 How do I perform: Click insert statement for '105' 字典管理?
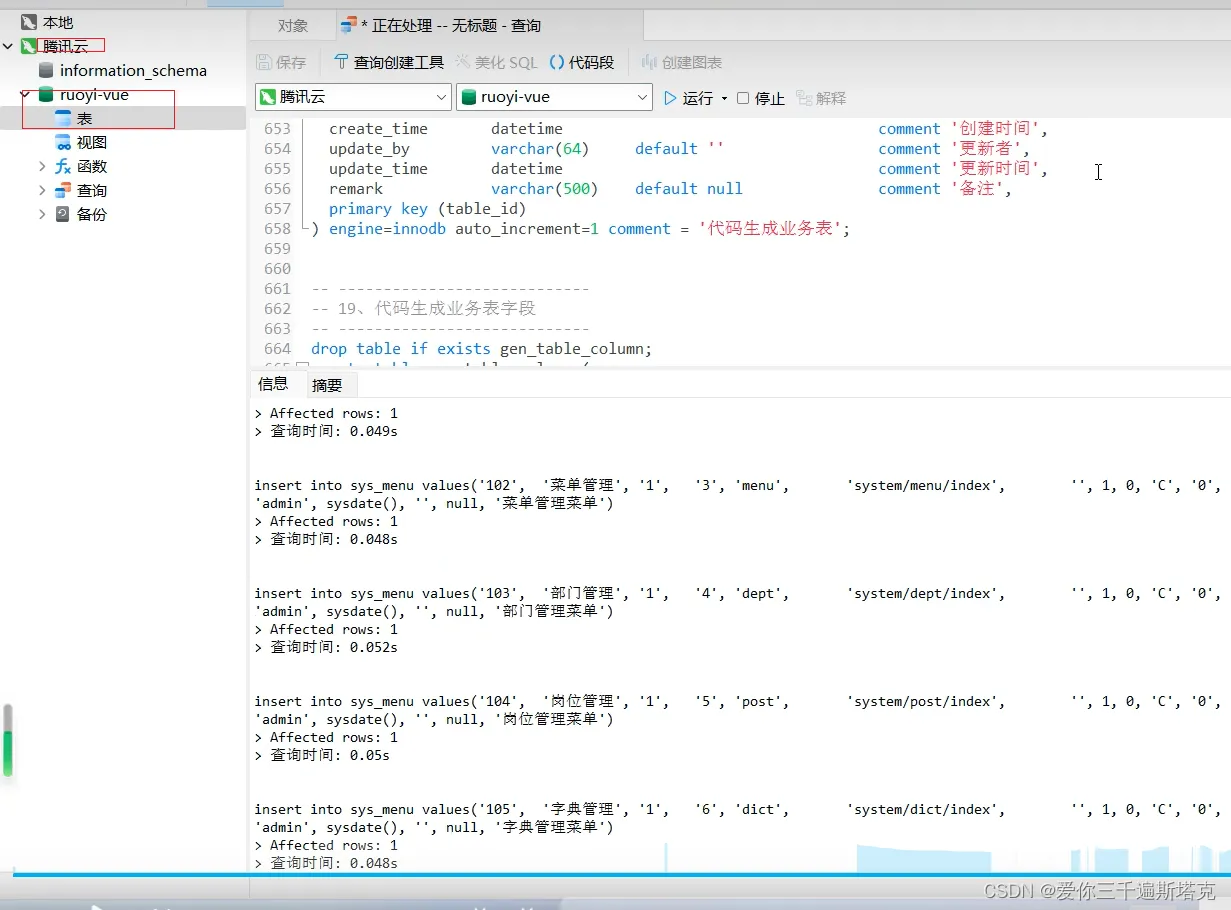pos(738,818)
